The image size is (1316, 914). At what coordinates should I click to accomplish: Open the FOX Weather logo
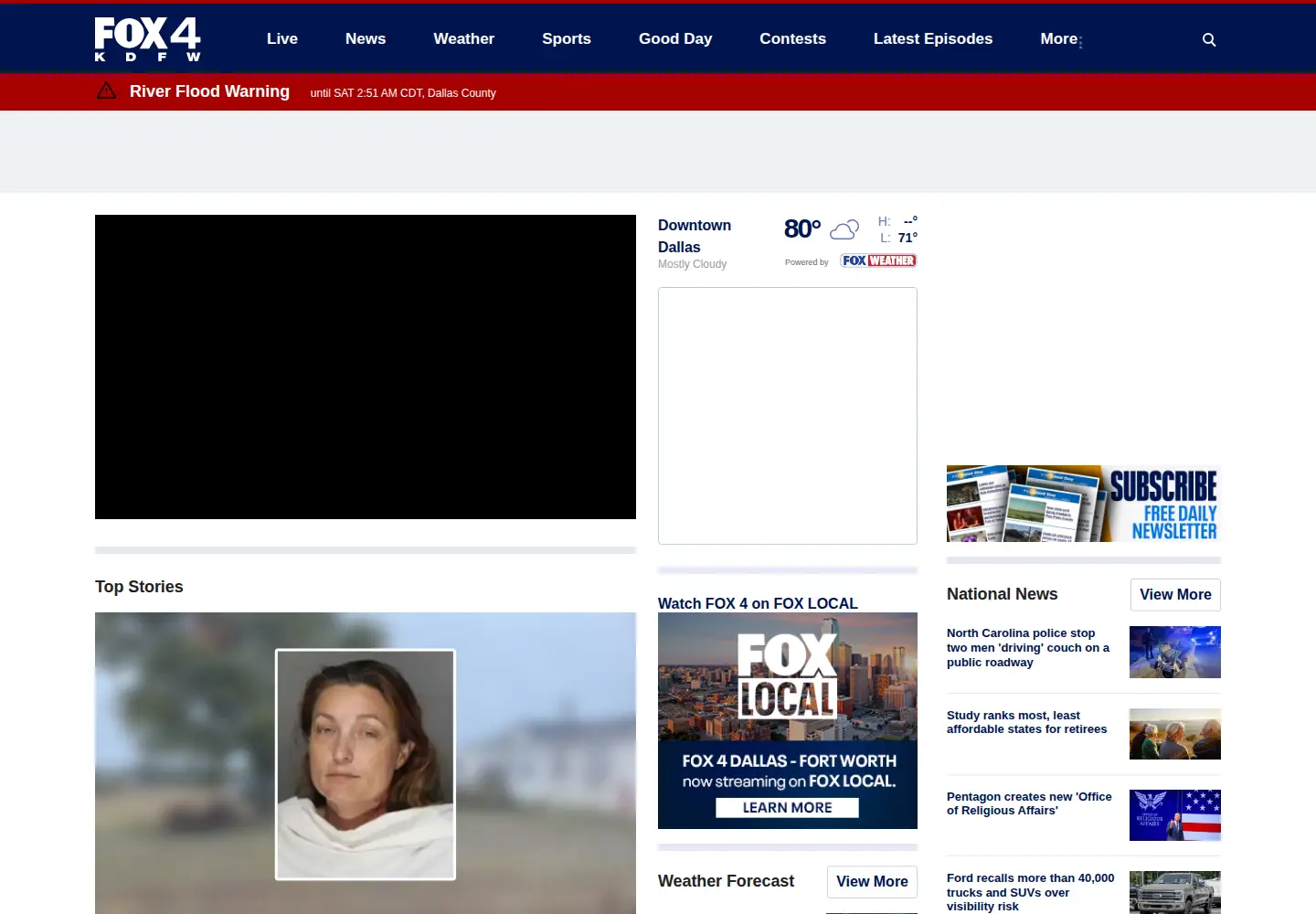878,260
